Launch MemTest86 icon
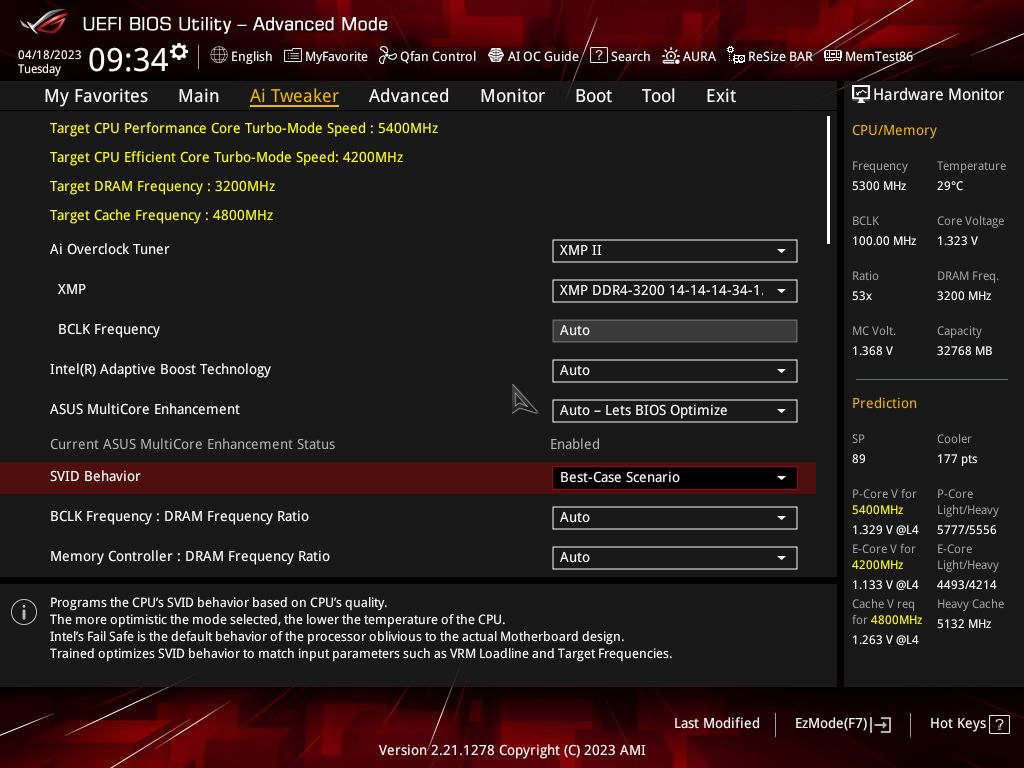Screen dimensions: 1024x768 (833, 56)
